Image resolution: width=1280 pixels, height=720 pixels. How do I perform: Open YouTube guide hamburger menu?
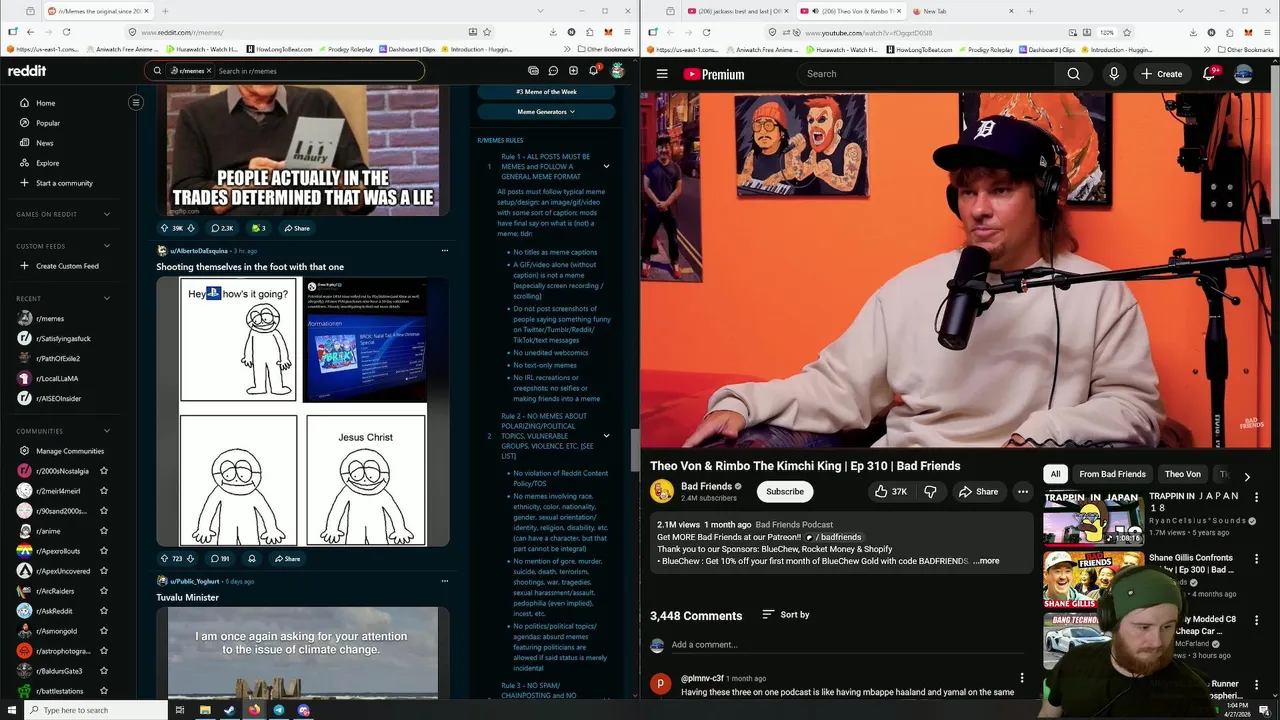(662, 74)
